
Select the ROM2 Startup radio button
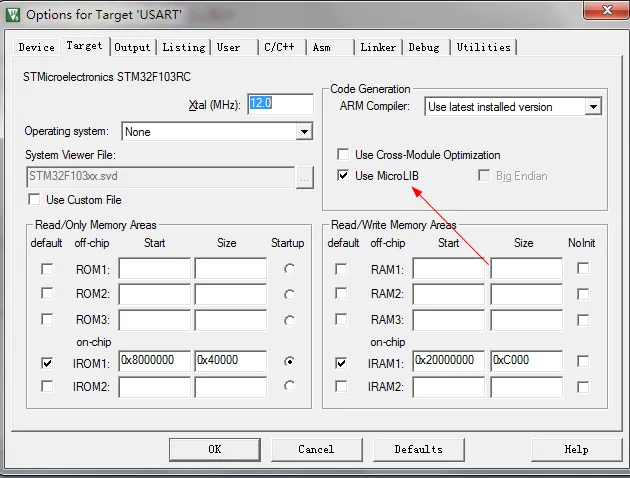pyautogui.click(x=289, y=294)
